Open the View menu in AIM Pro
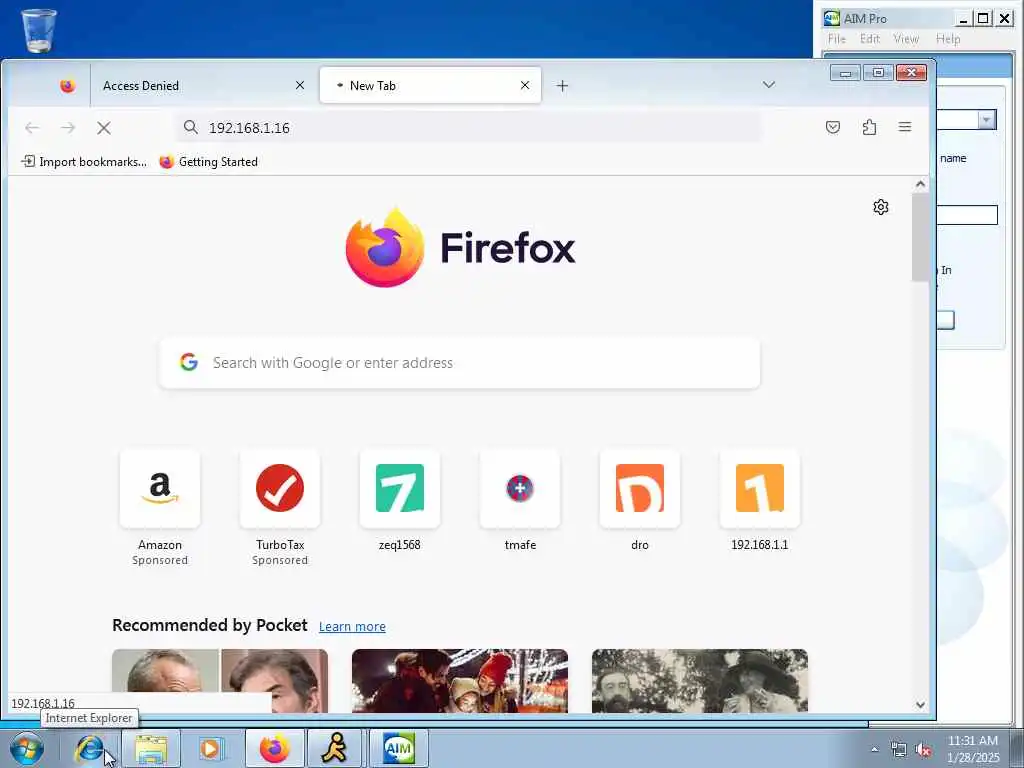Image resolution: width=1024 pixels, height=768 pixels. [906, 39]
